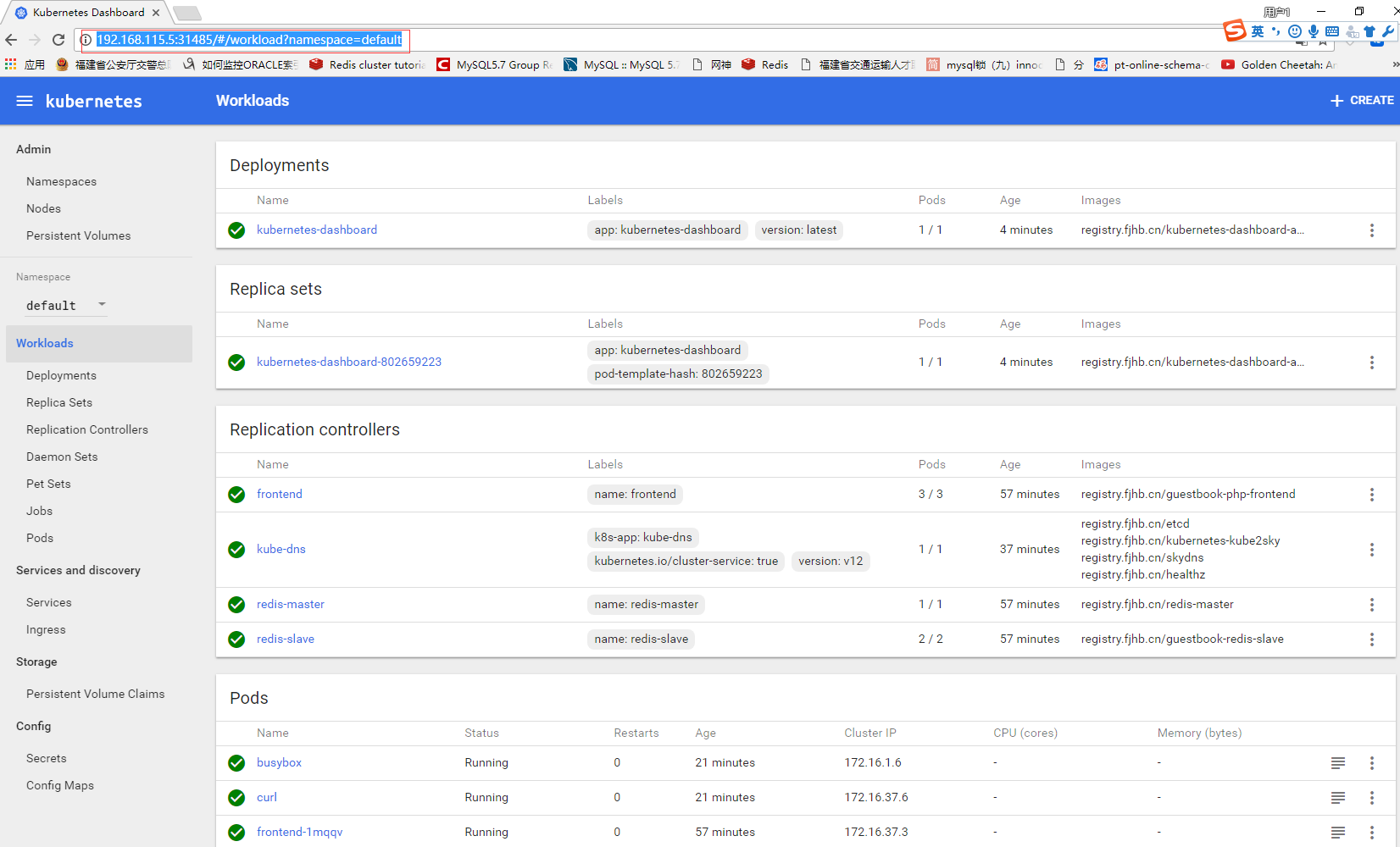
Task: Click the browser back arrow
Action: 11,40
